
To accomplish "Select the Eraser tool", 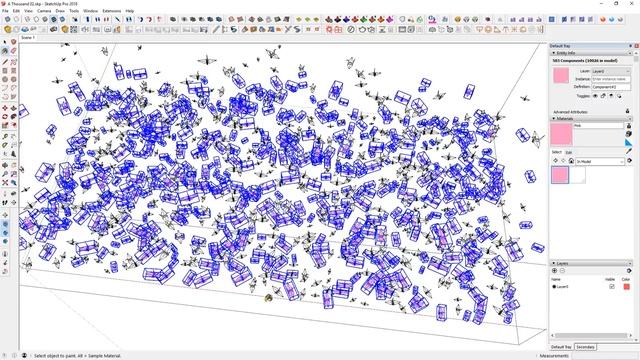I will [x=13, y=51].
